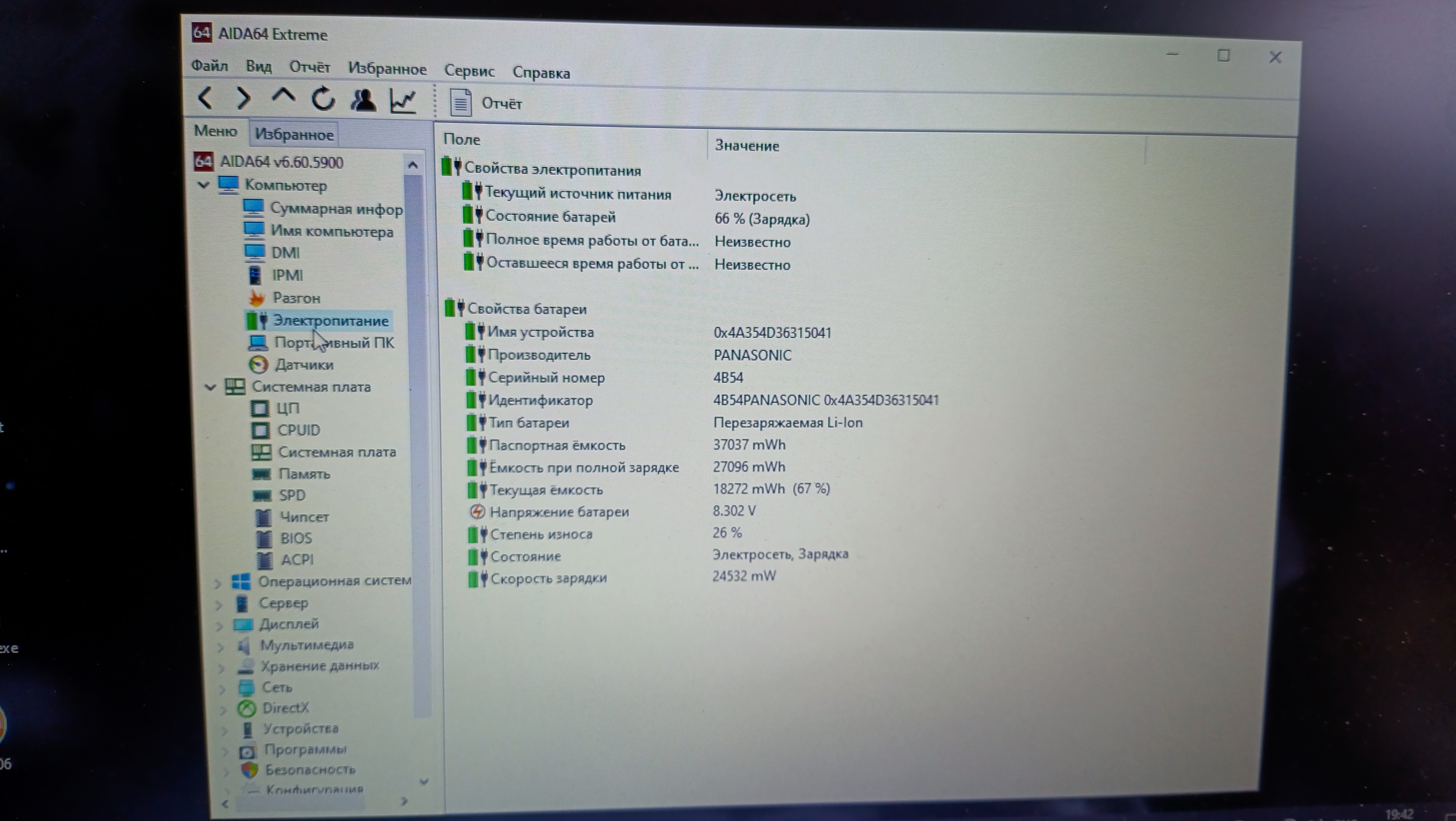The height and width of the screenshot is (821, 1456).
Task: Collapse the top-level Системная плата tree node
Action: [211, 387]
